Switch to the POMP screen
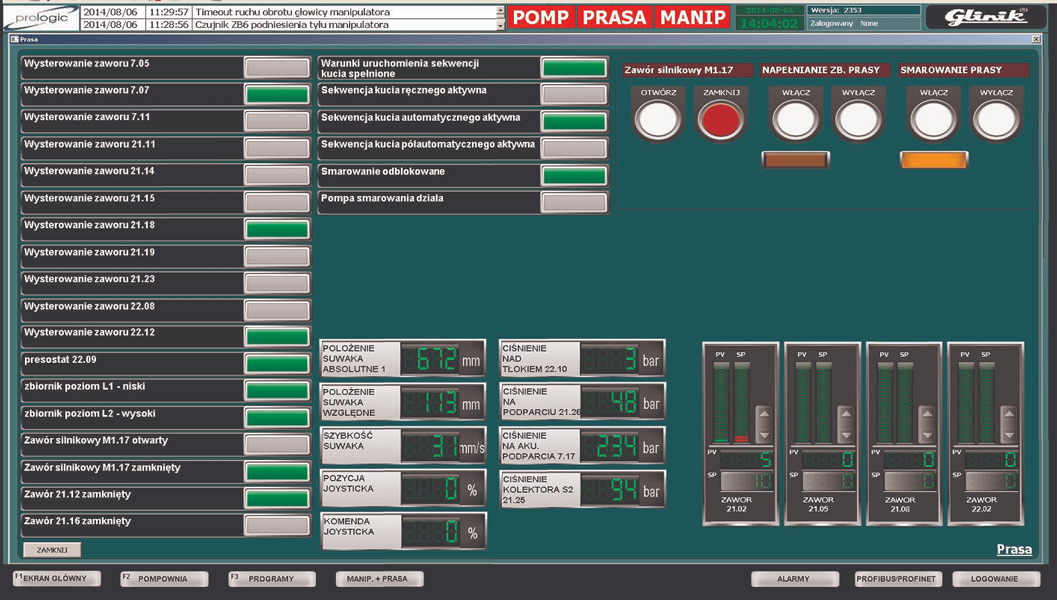 (x=542, y=17)
